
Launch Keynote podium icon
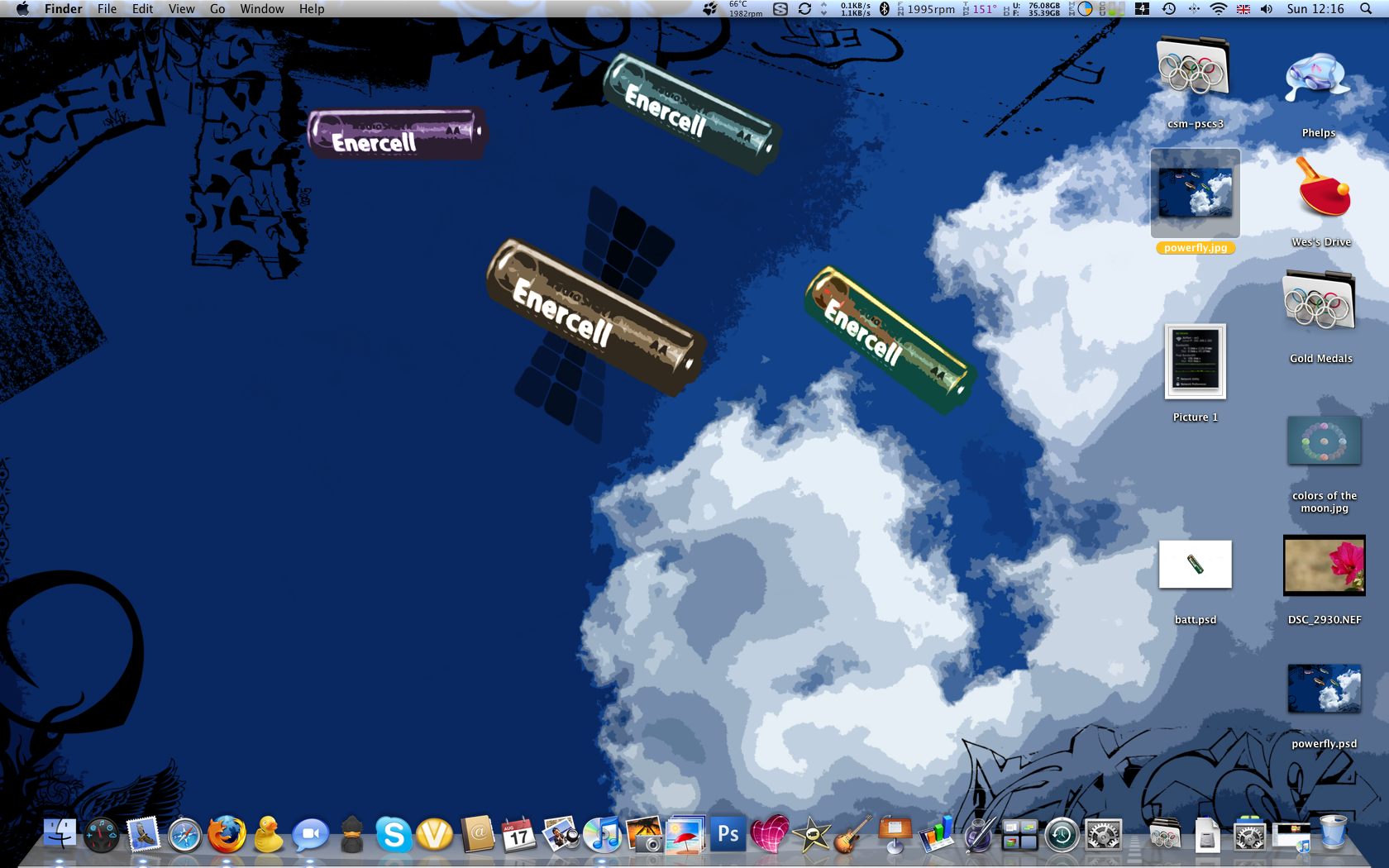(x=895, y=834)
